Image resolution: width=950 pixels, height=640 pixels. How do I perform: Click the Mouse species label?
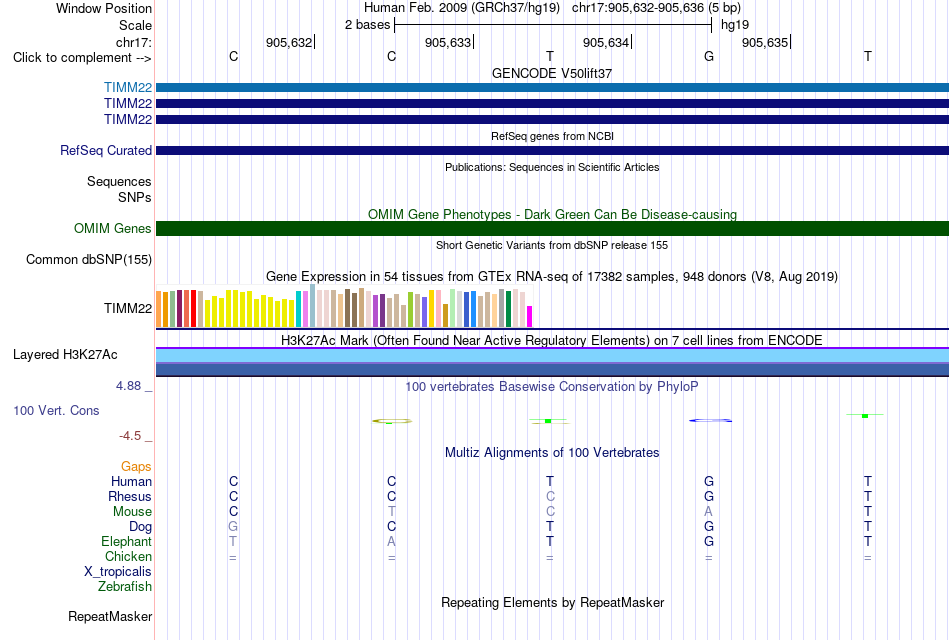click(132, 512)
